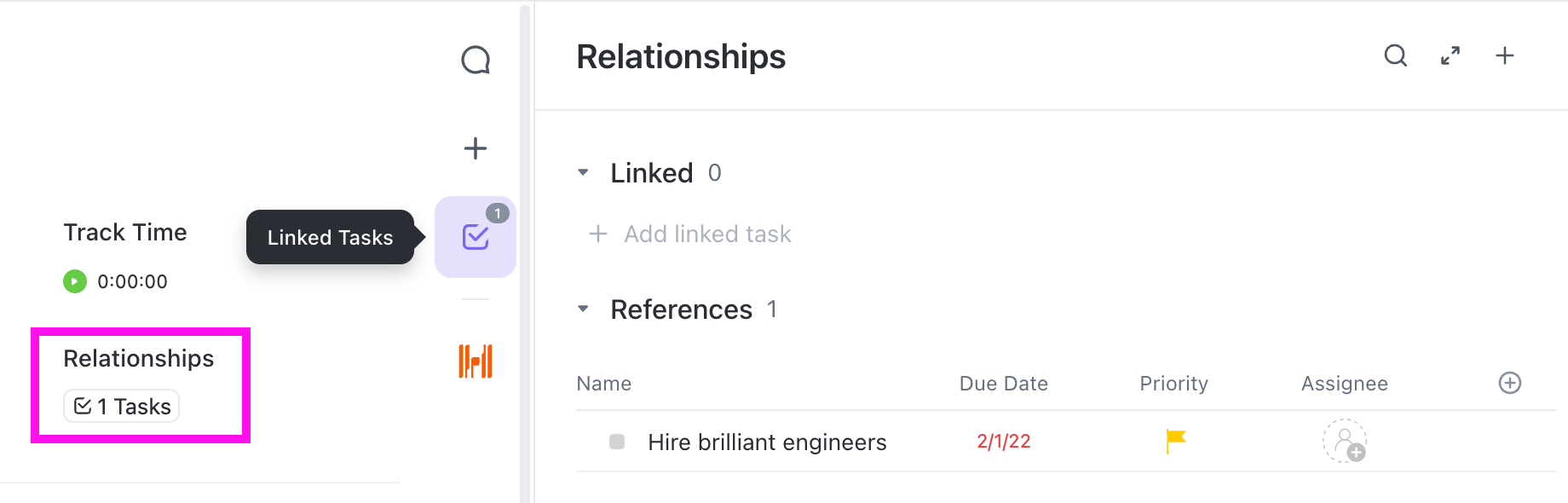This screenshot has width=1568, height=503.
Task: Change the due date 2/1/22
Action: pos(1003,441)
